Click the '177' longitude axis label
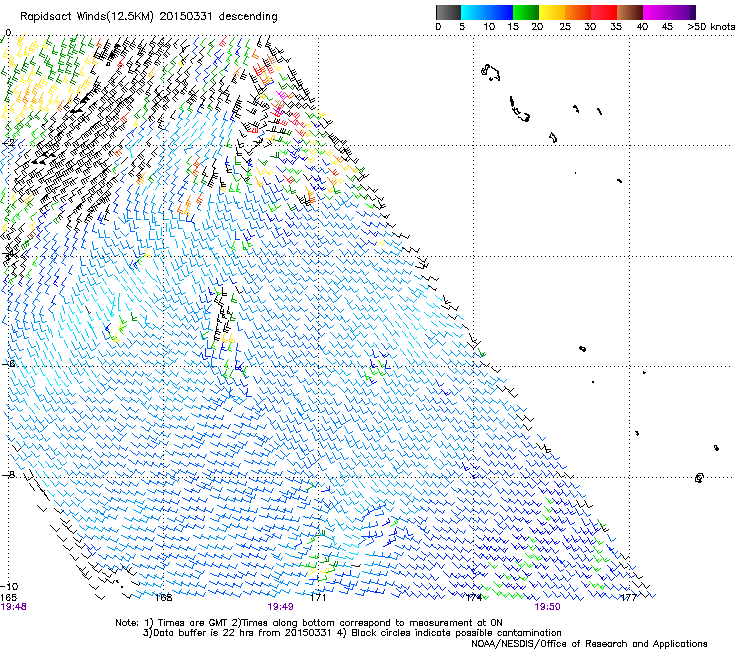This screenshot has width=740, height=650. [629, 598]
